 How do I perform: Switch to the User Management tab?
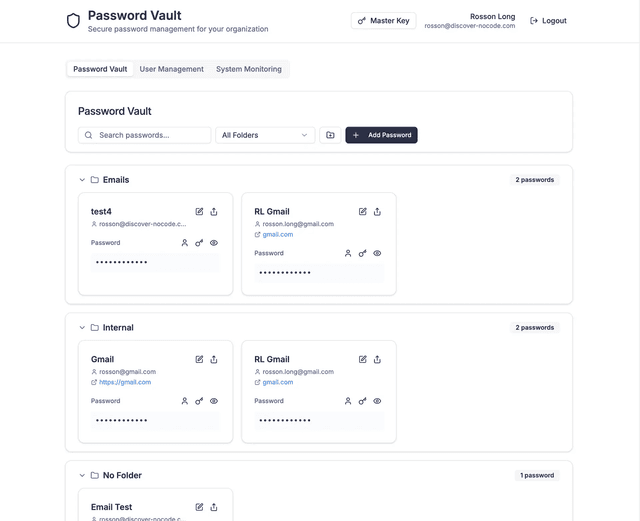coord(171,69)
